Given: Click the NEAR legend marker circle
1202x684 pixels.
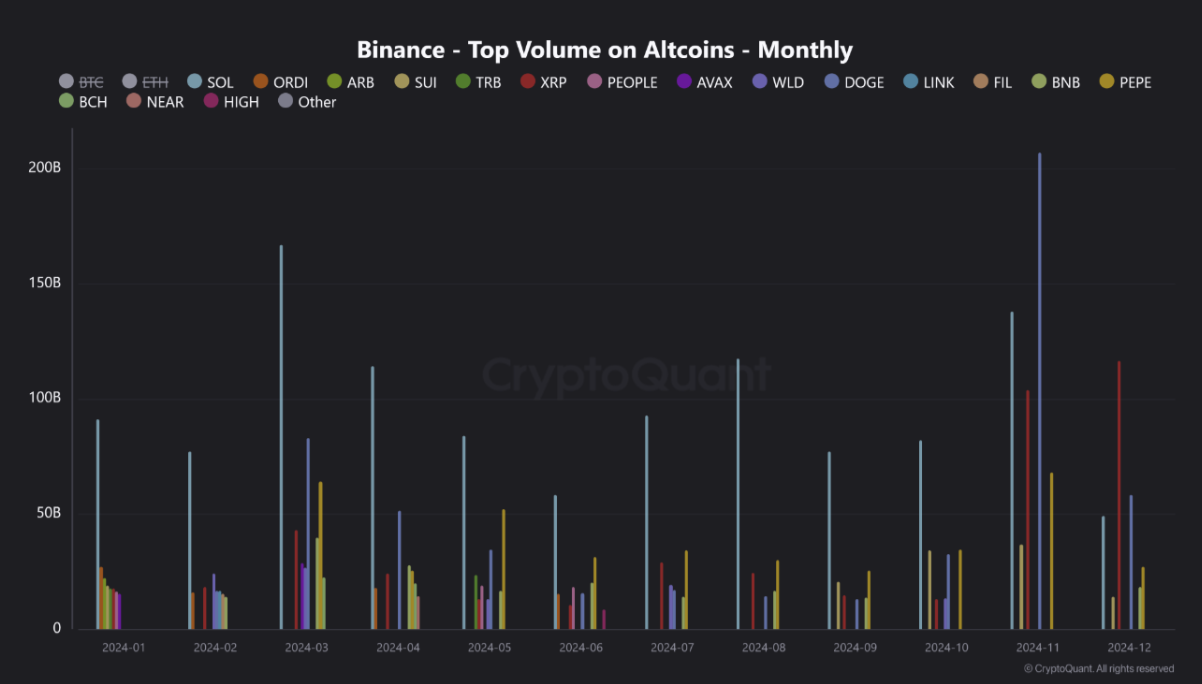Looking at the screenshot, I should point(133,101).
